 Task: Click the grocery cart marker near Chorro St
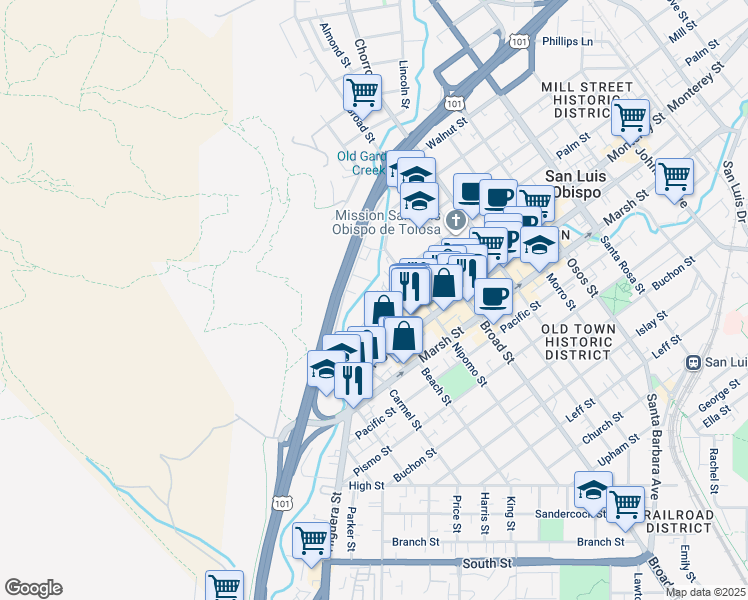[x=362, y=93]
